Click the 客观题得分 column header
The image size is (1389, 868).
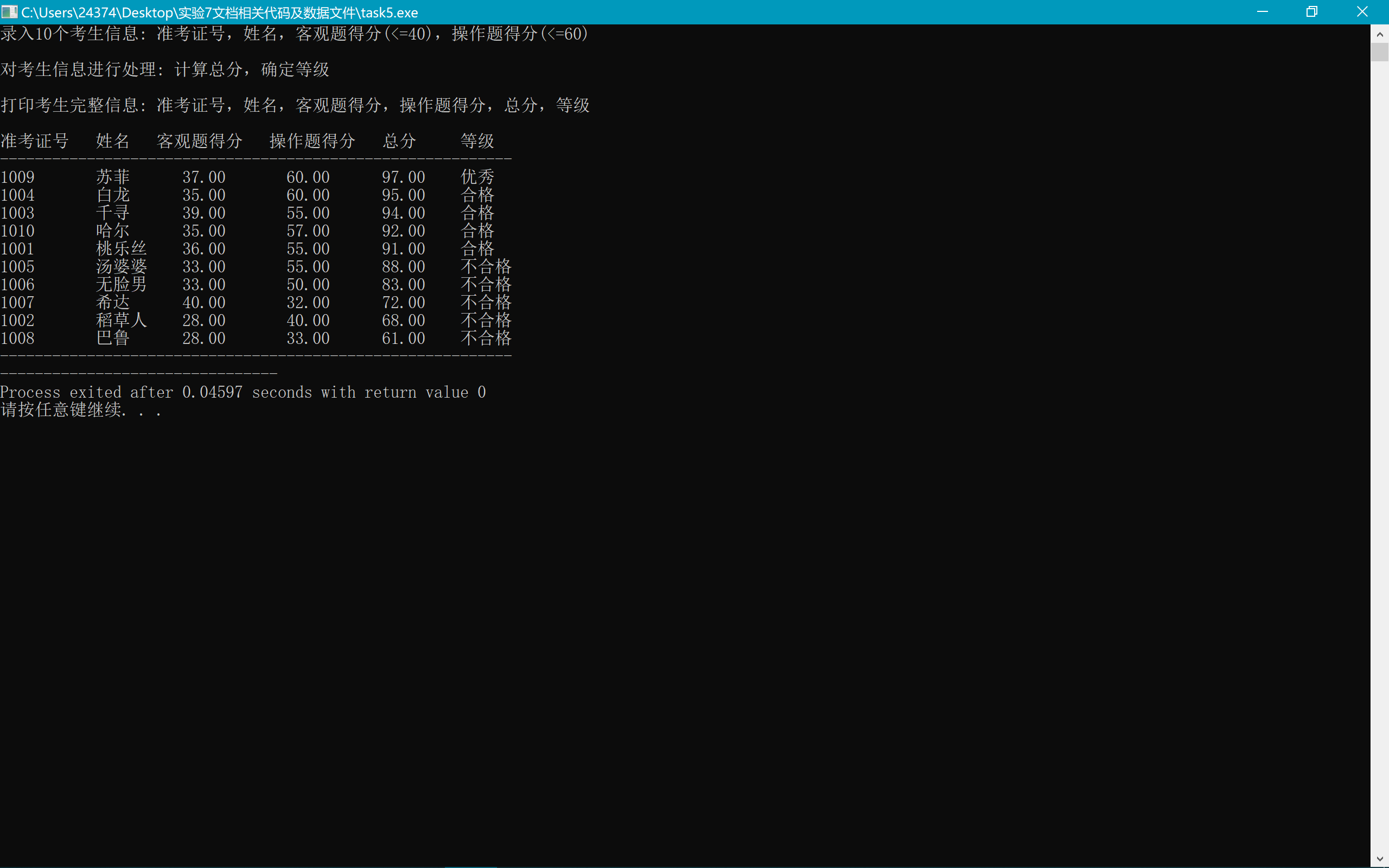(x=199, y=141)
